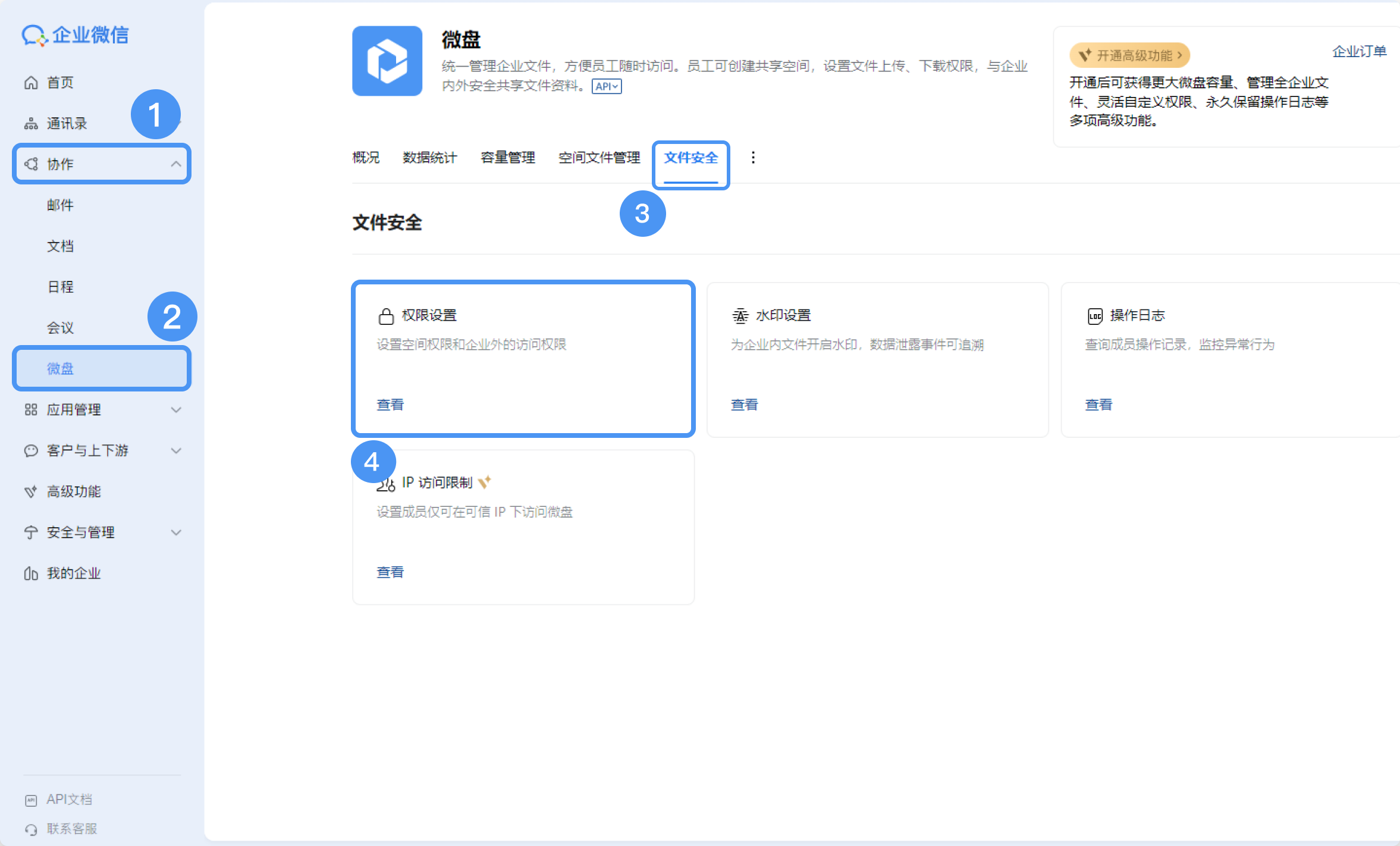
Task: Expand the 客户与上下游 chevron
Action: tap(176, 450)
